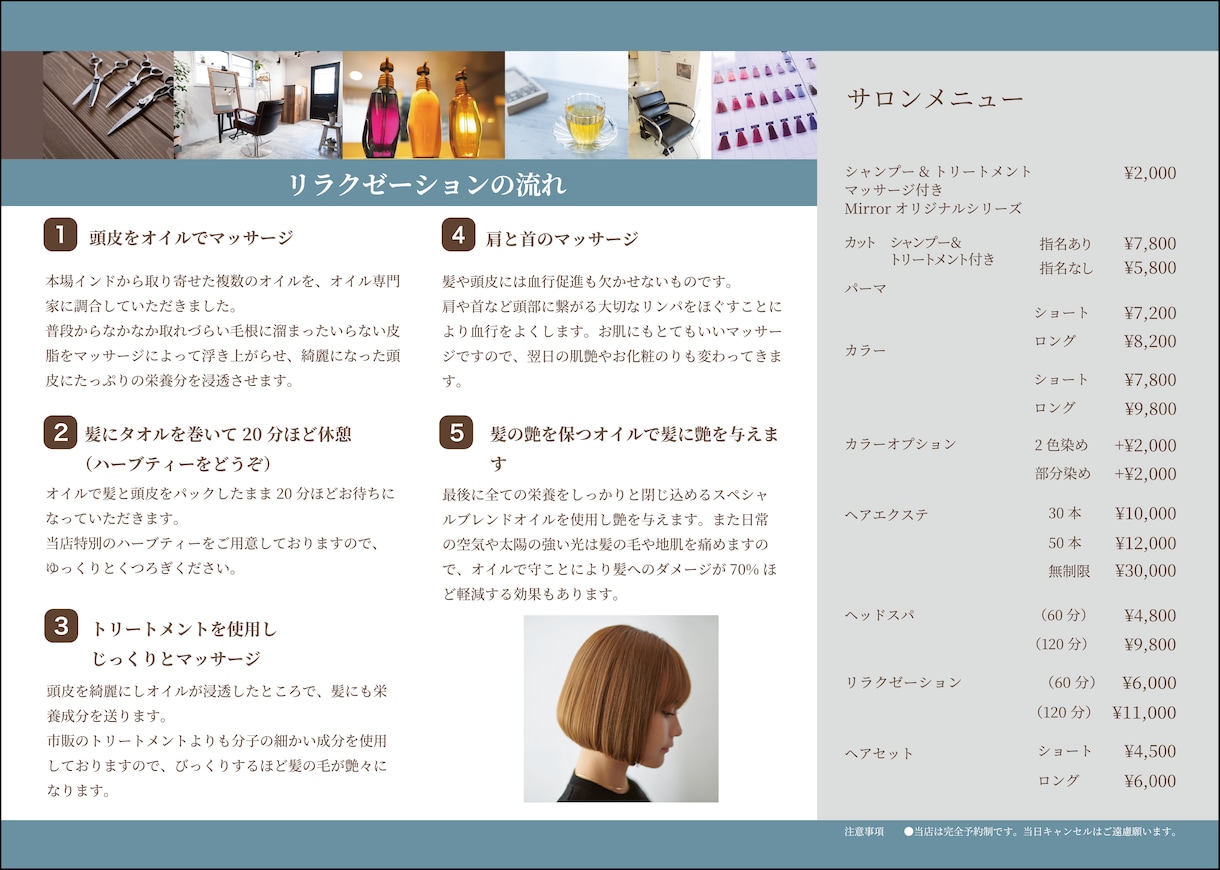Viewport: 1220px width, 870px height.
Task: Click the ¥2,000 shampoo treatment price
Action: [x=1150, y=172]
